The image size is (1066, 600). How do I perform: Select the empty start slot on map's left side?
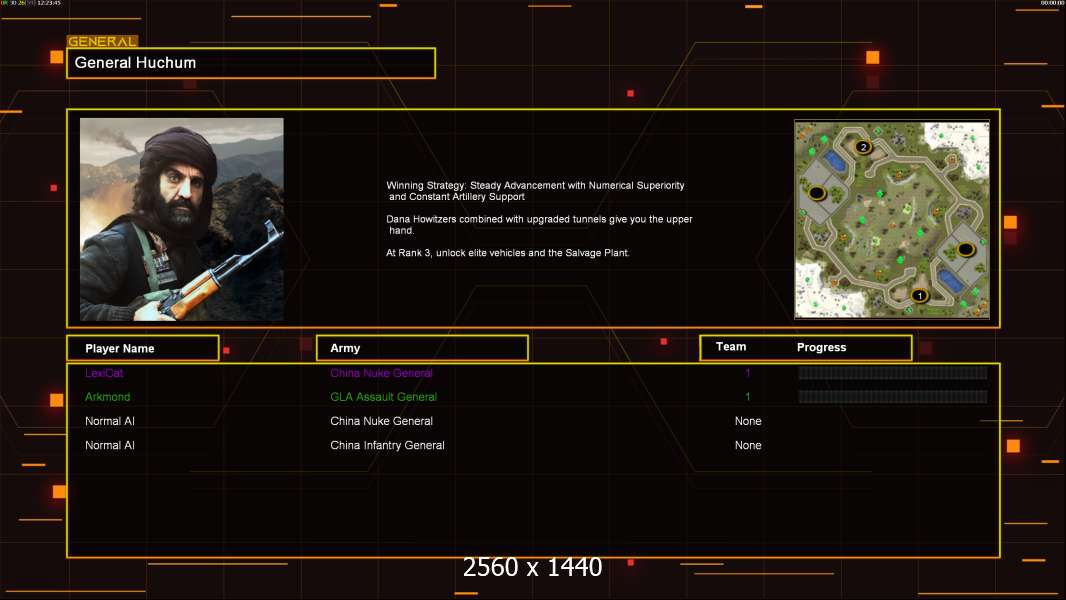(x=817, y=192)
